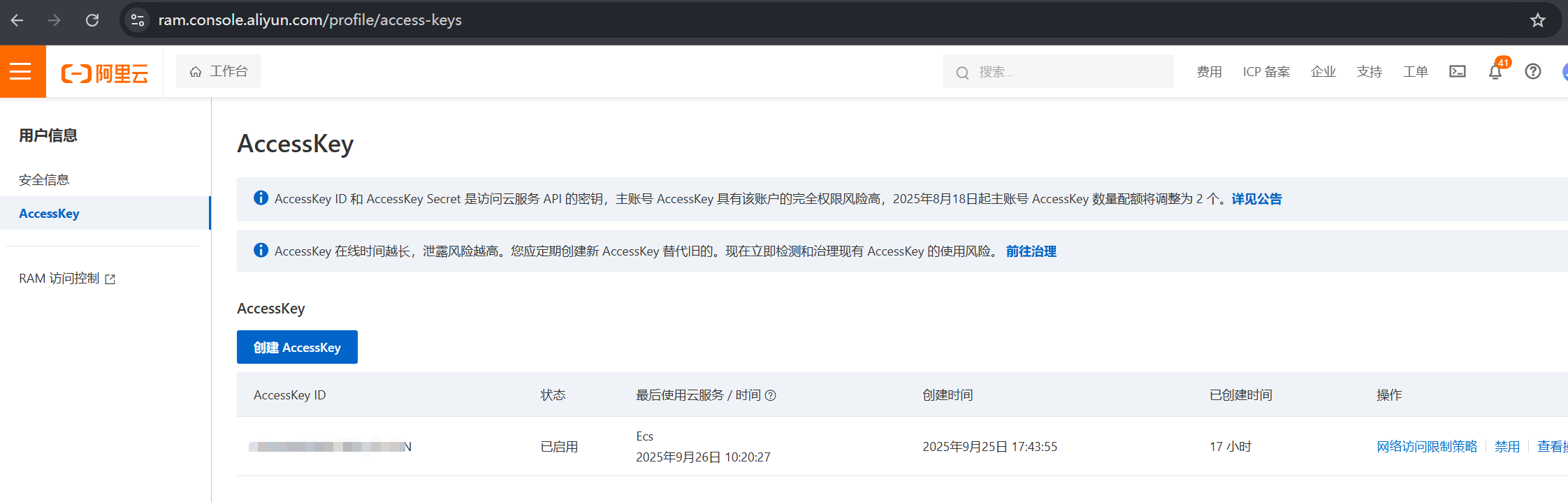Click the 已创建时间 column header
This screenshot has width=1568, height=502.
(1241, 395)
